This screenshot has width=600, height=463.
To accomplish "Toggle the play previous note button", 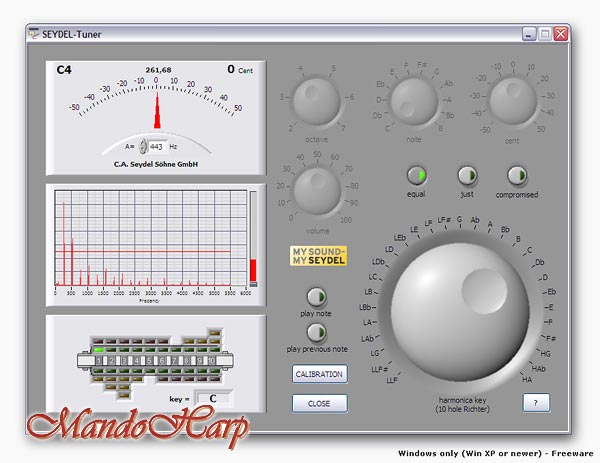I will (x=316, y=332).
